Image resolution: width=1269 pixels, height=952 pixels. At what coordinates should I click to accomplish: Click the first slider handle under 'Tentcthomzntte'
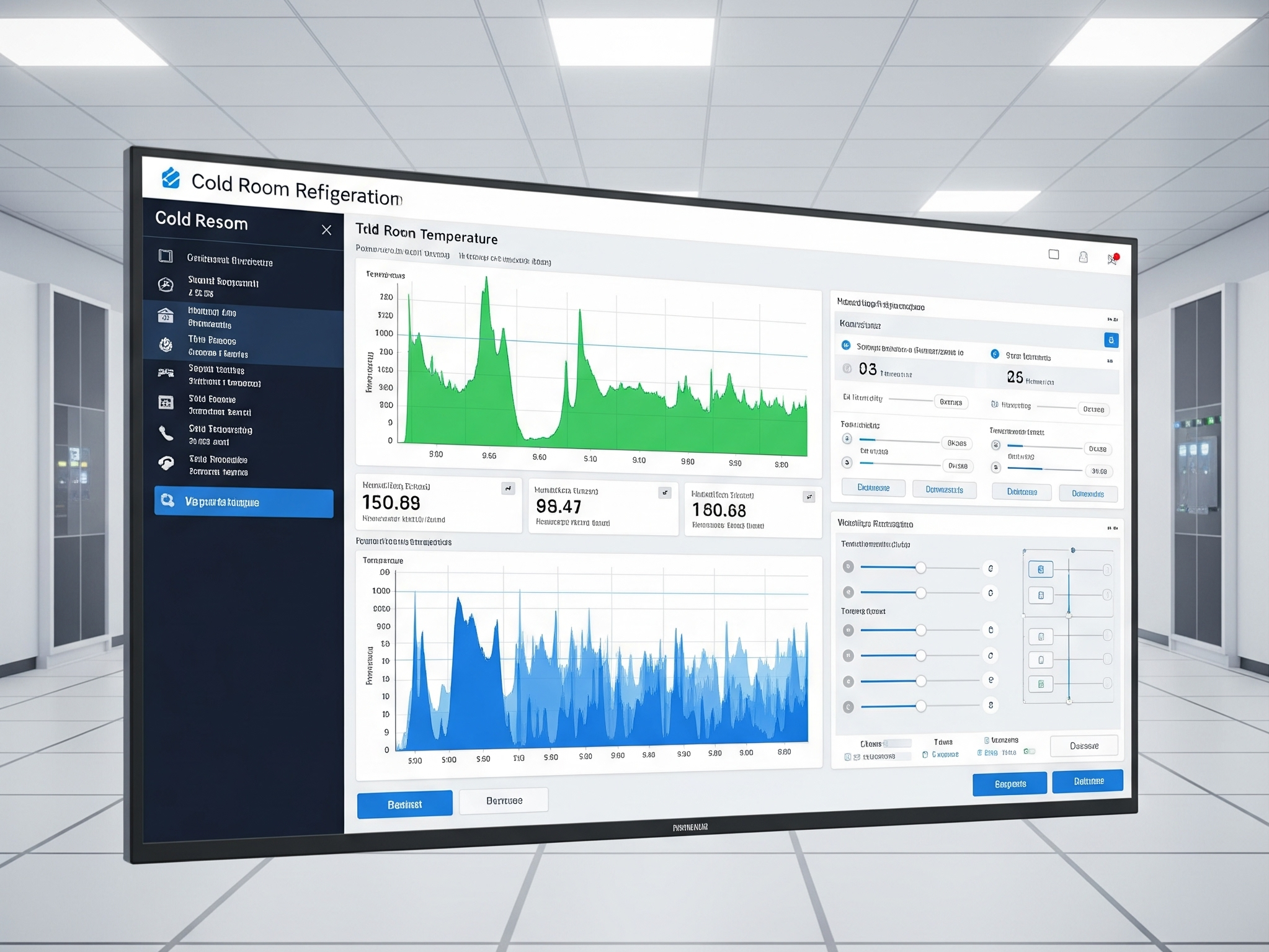click(x=921, y=568)
